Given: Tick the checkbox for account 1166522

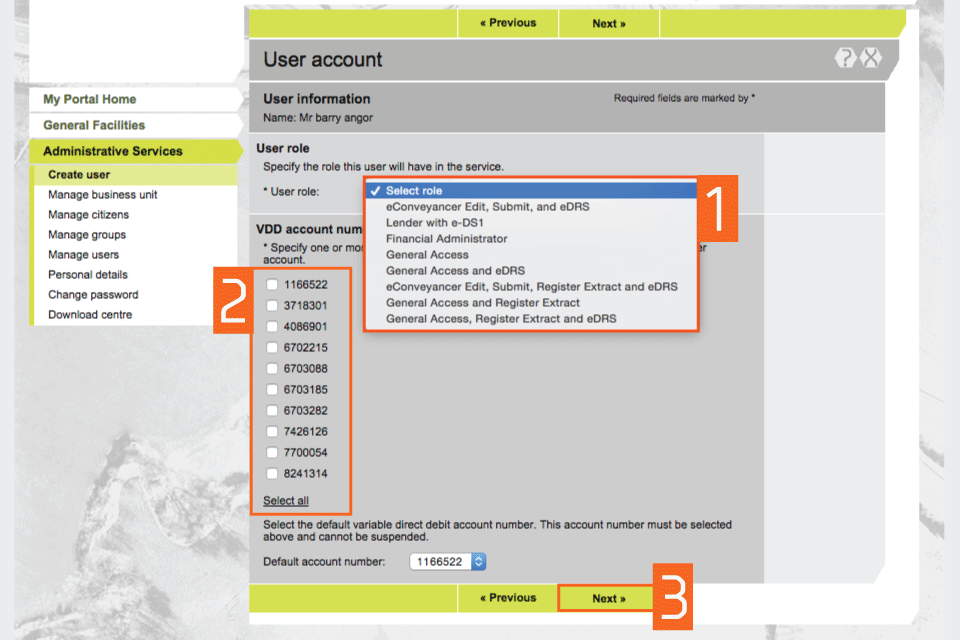Looking at the screenshot, I should pyautogui.click(x=272, y=285).
